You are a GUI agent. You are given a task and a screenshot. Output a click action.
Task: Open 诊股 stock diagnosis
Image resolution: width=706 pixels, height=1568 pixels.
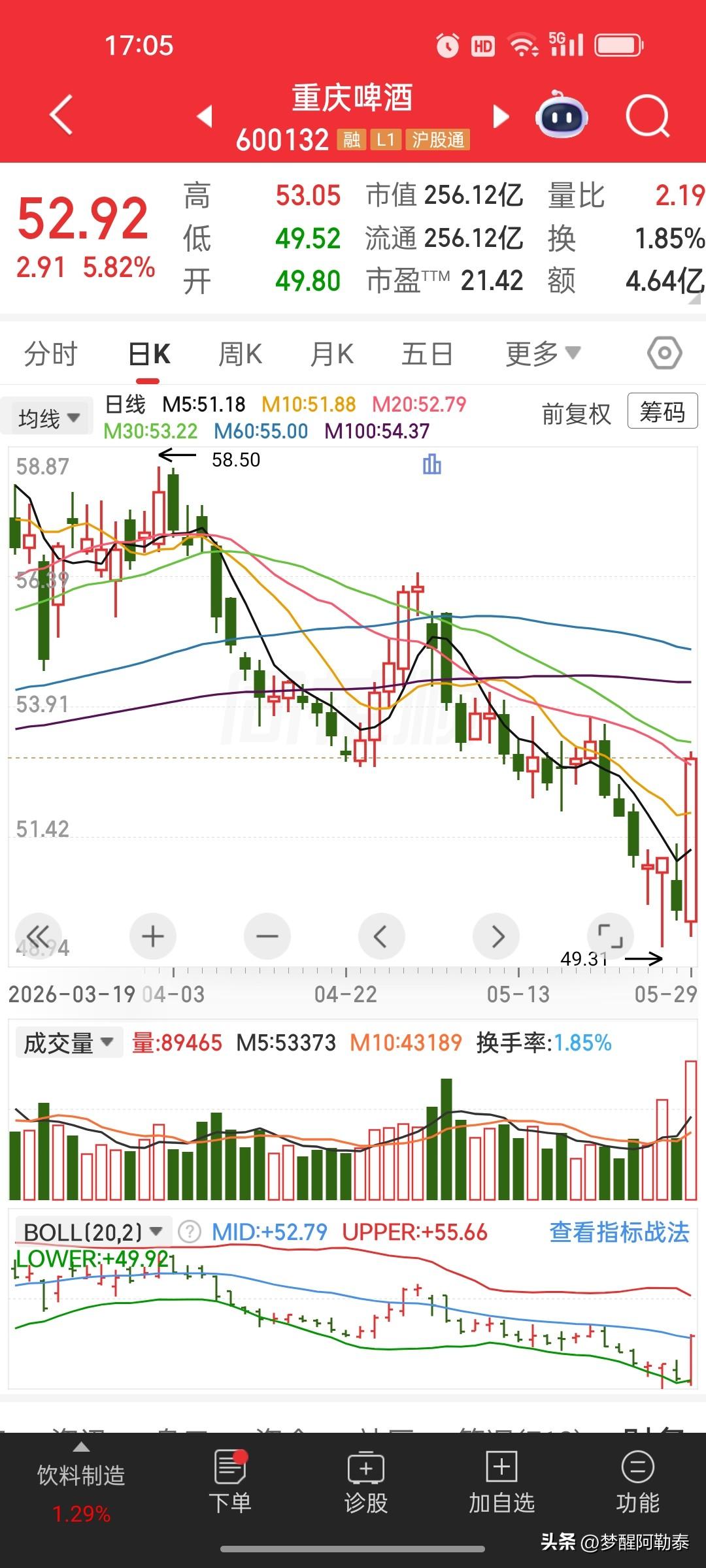pyautogui.click(x=366, y=1482)
